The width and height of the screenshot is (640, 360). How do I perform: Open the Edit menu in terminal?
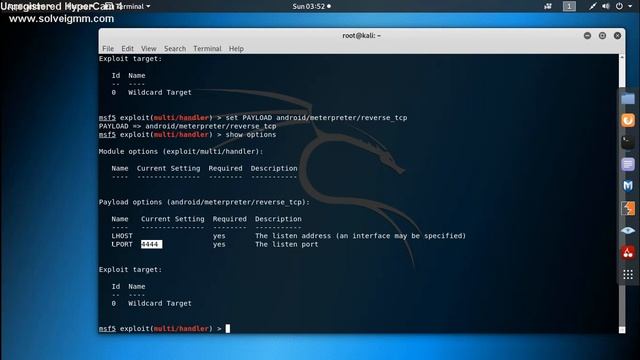click(x=127, y=49)
